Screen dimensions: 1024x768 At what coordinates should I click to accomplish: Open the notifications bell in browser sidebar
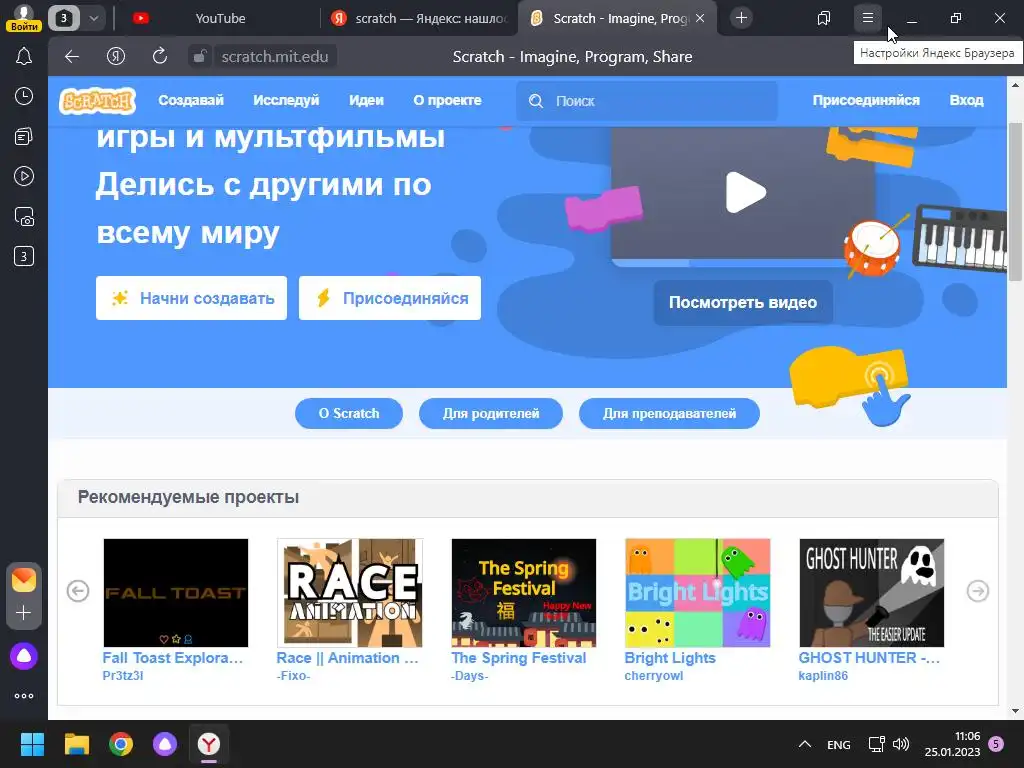point(24,57)
